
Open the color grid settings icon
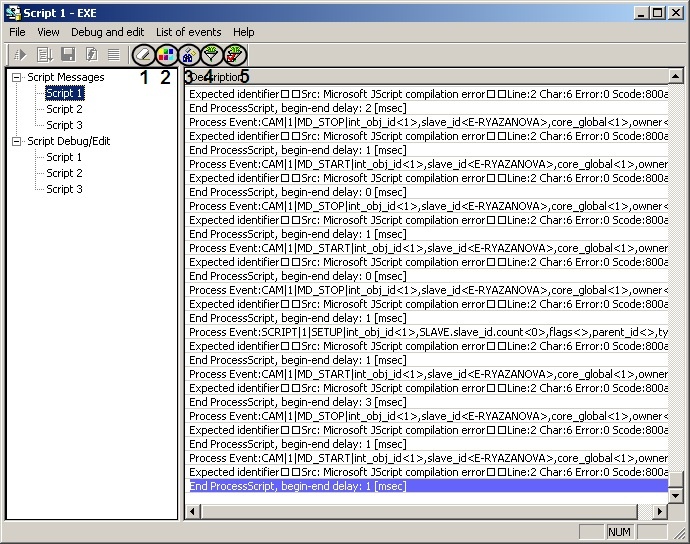(166, 55)
